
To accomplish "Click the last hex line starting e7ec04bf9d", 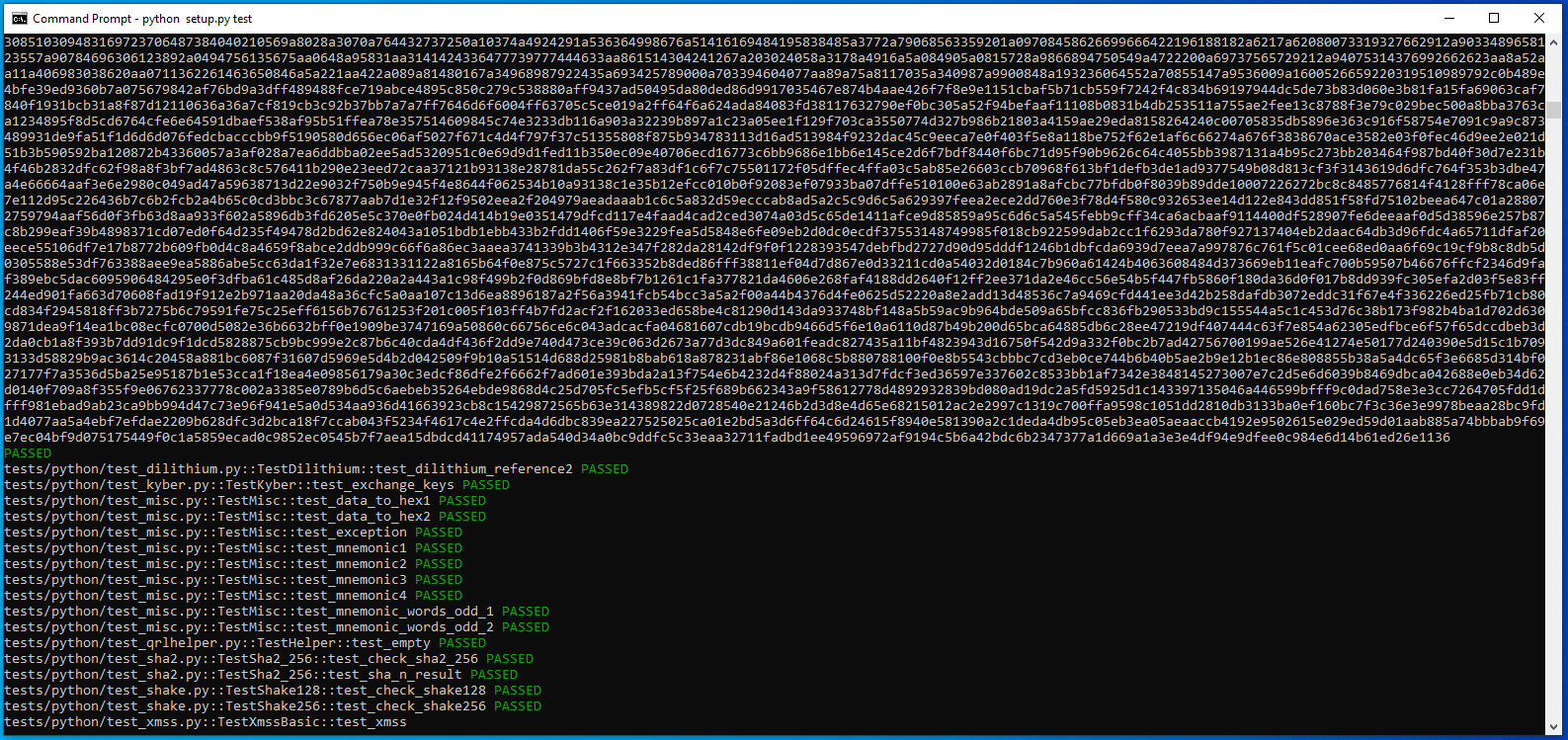I will (727, 438).
